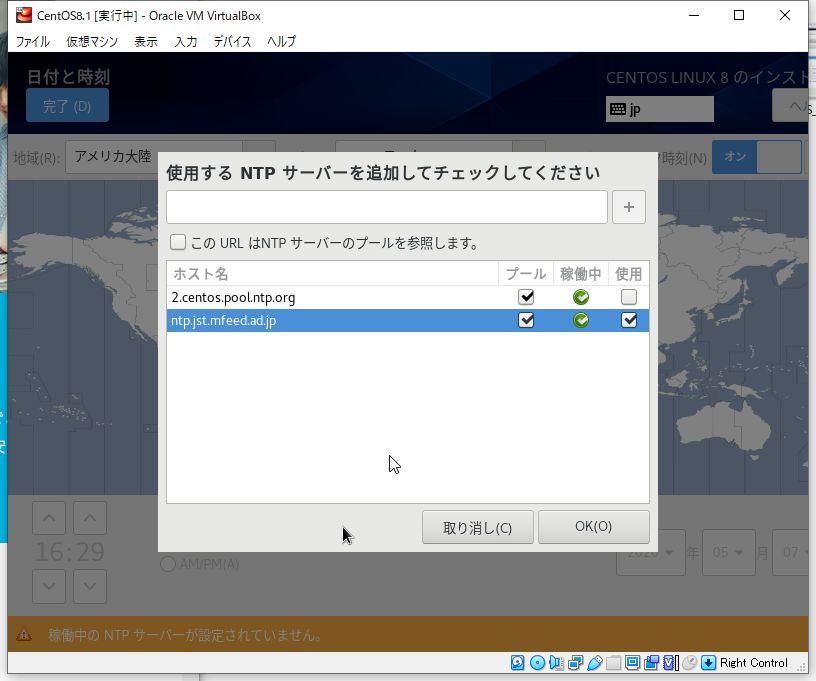
Task: Click the keyboard layout jp indicator
Action: pos(659,109)
